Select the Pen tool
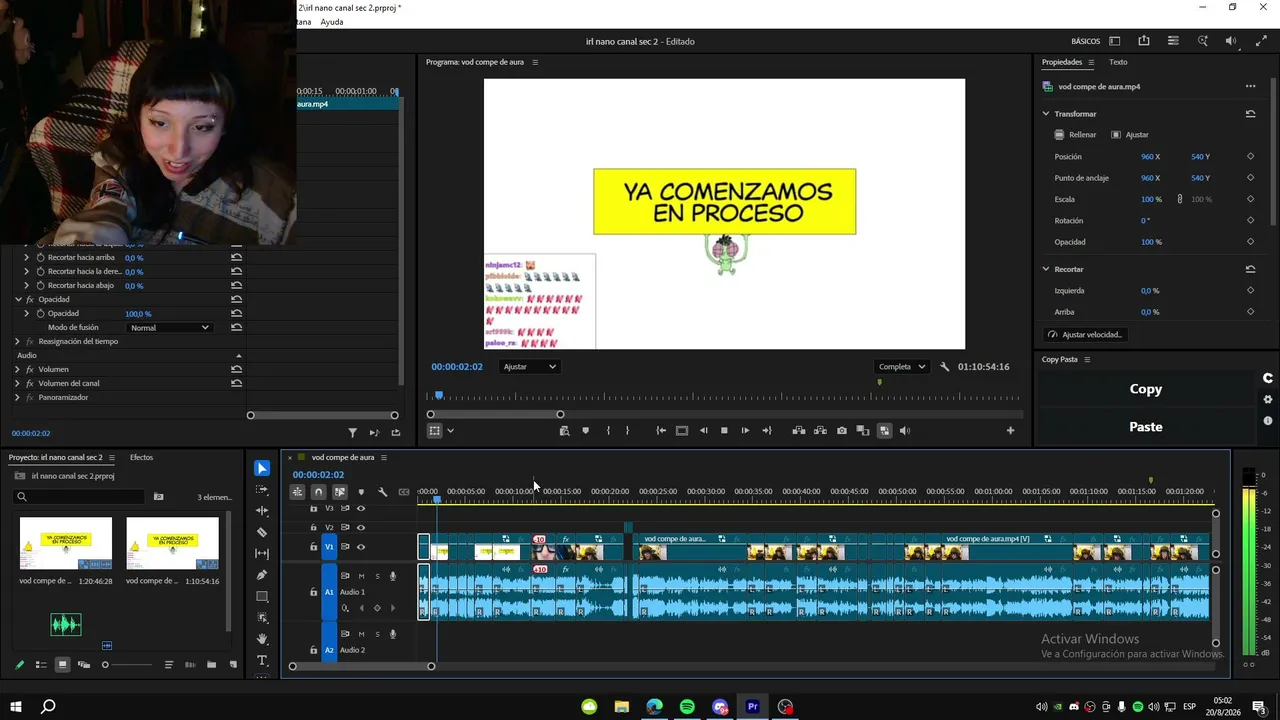 pyautogui.click(x=262, y=575)
